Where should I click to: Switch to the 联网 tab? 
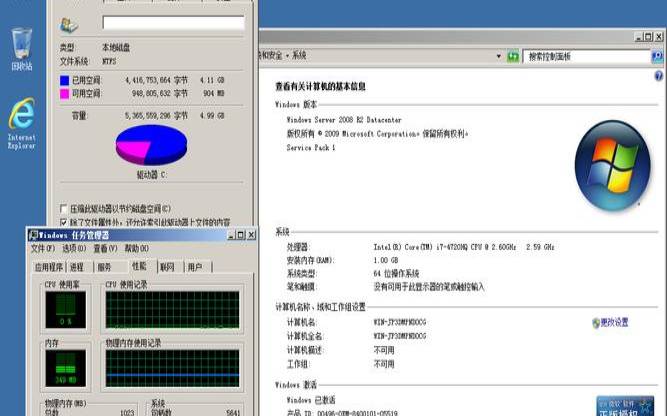168,267
